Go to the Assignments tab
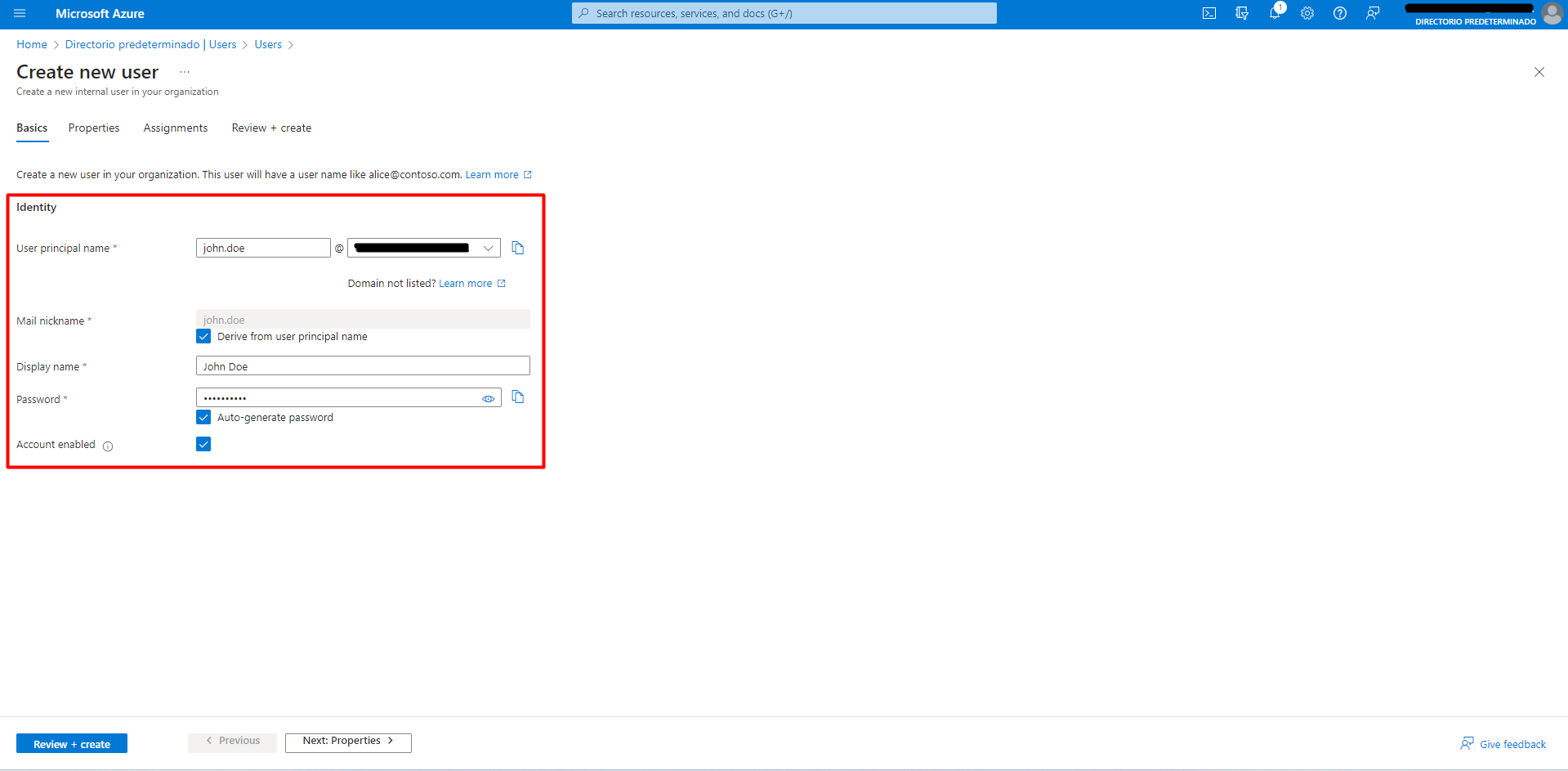The image size is (1568, 771). [x=175, y=128]
